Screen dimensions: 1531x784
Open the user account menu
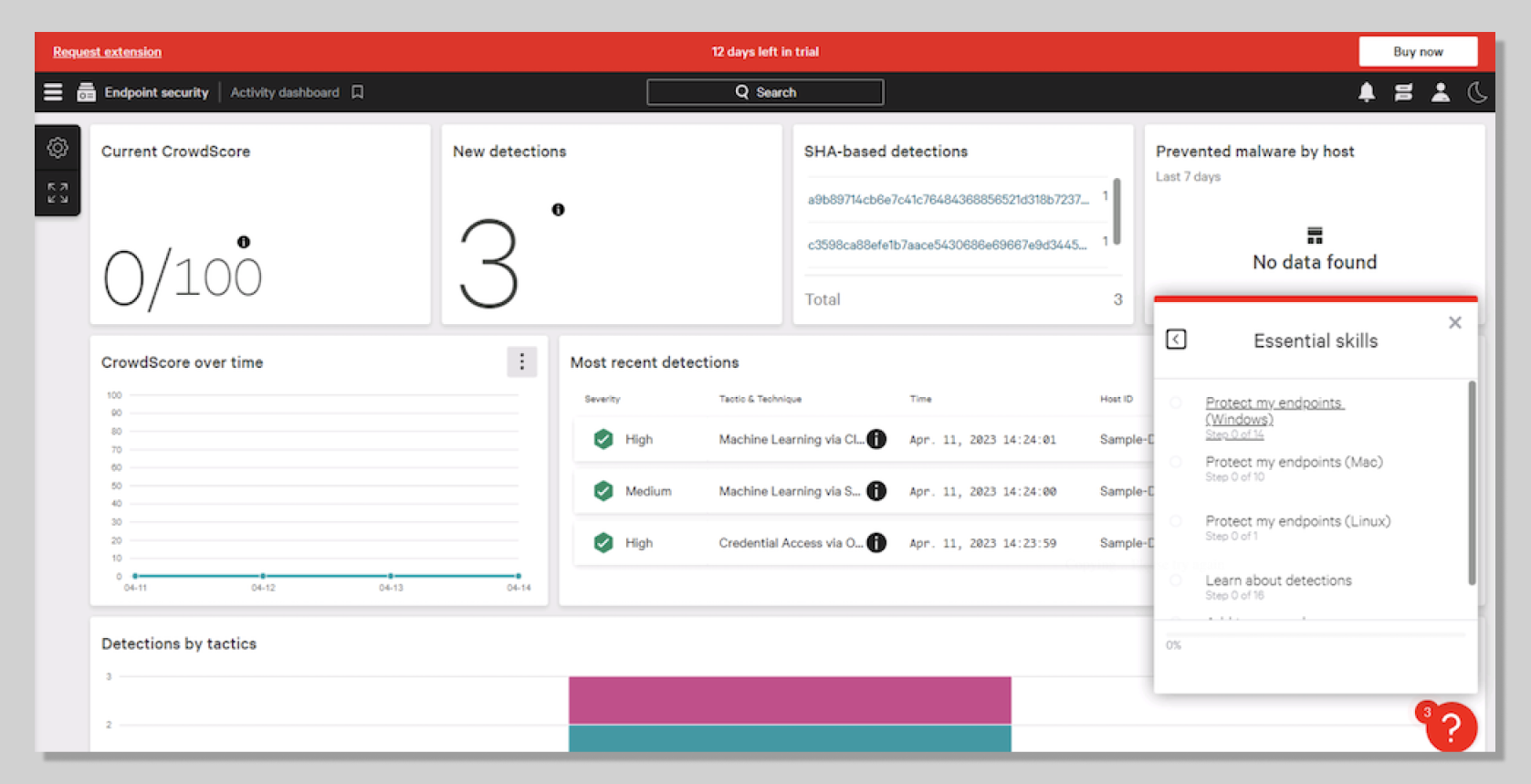(1441, 92)
